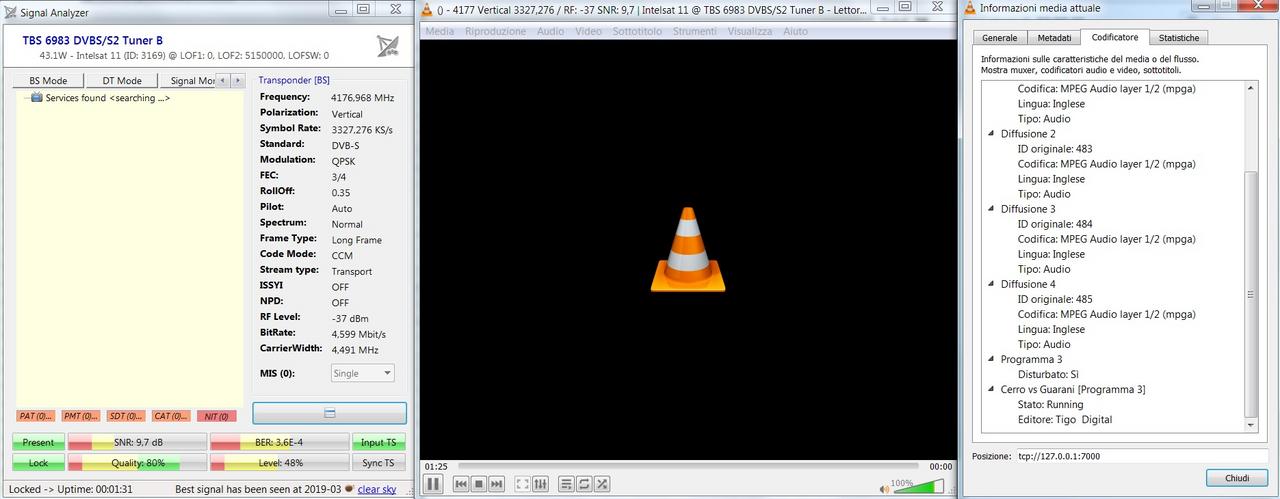Open the Sottotitolo menu
This screenshot has height=499, width=1280.
[x=639, y=31]
